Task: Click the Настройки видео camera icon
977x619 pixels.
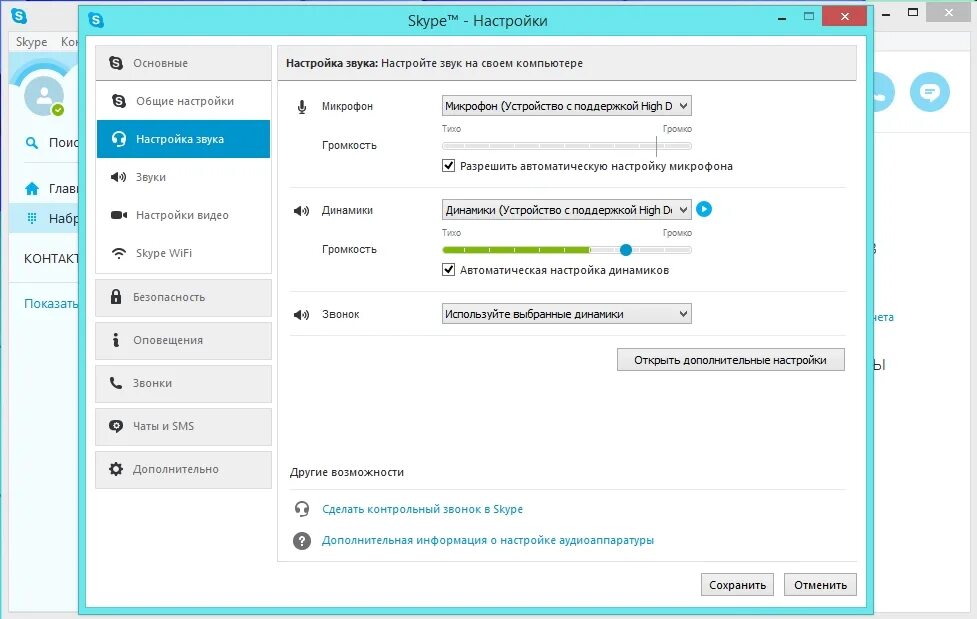Action: click(118, 215)
